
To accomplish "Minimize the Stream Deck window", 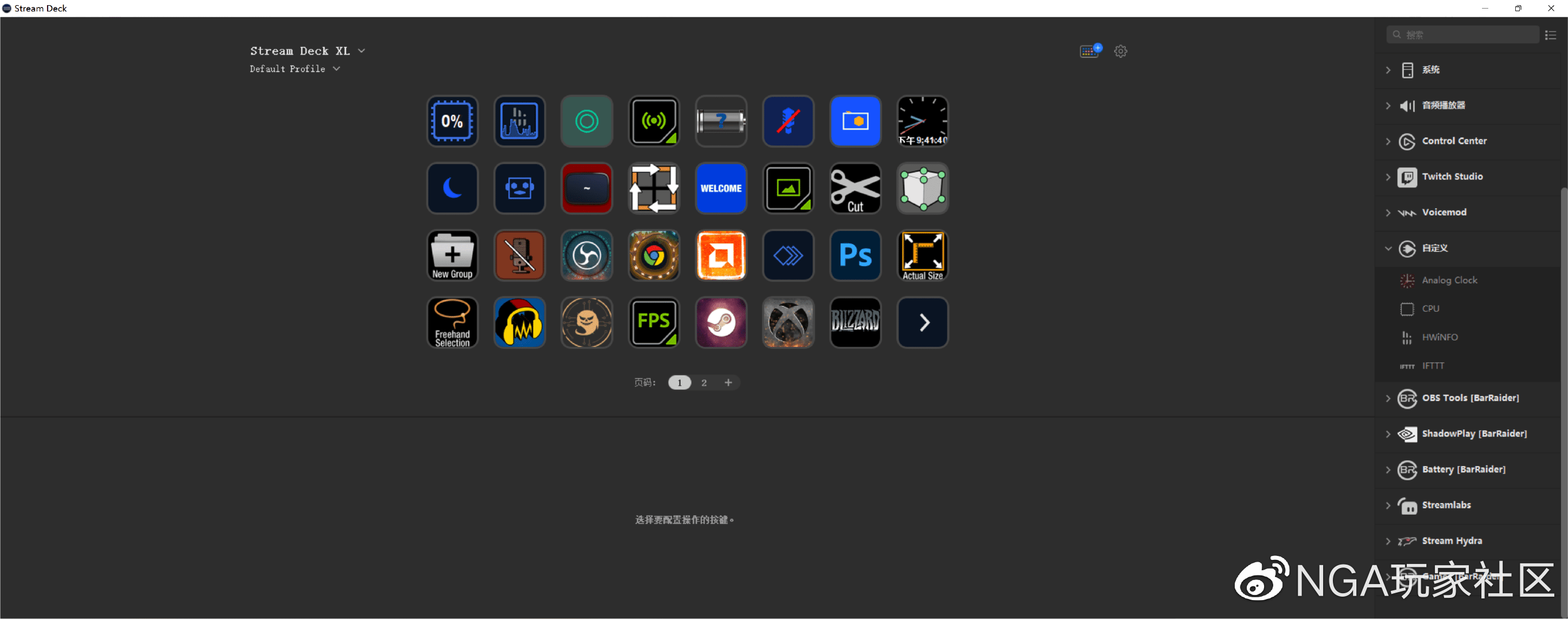I will point(1485,9).
